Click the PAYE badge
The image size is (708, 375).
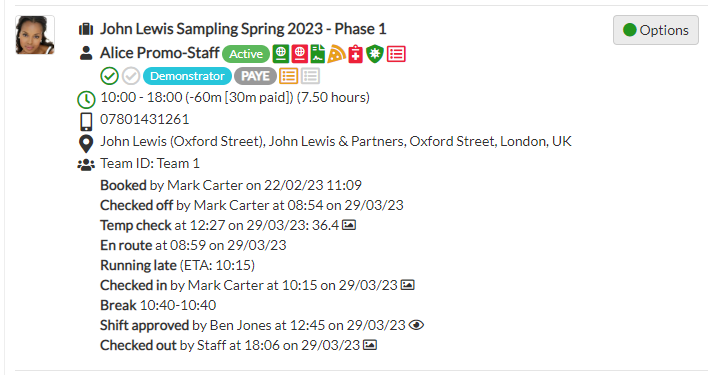pyautogui.click(x=255, y=76)
